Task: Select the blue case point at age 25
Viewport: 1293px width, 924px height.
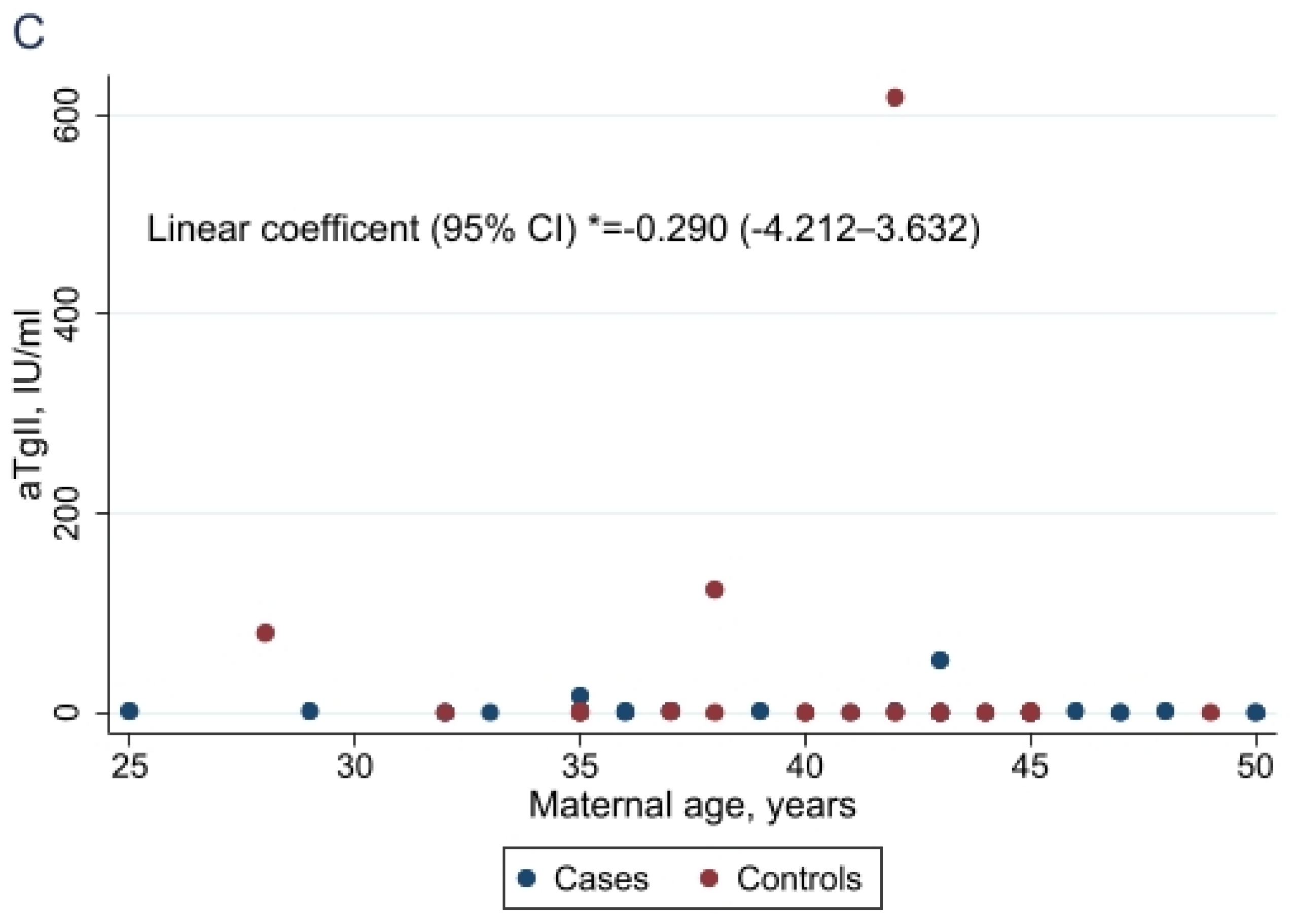Action: point(130,710)
